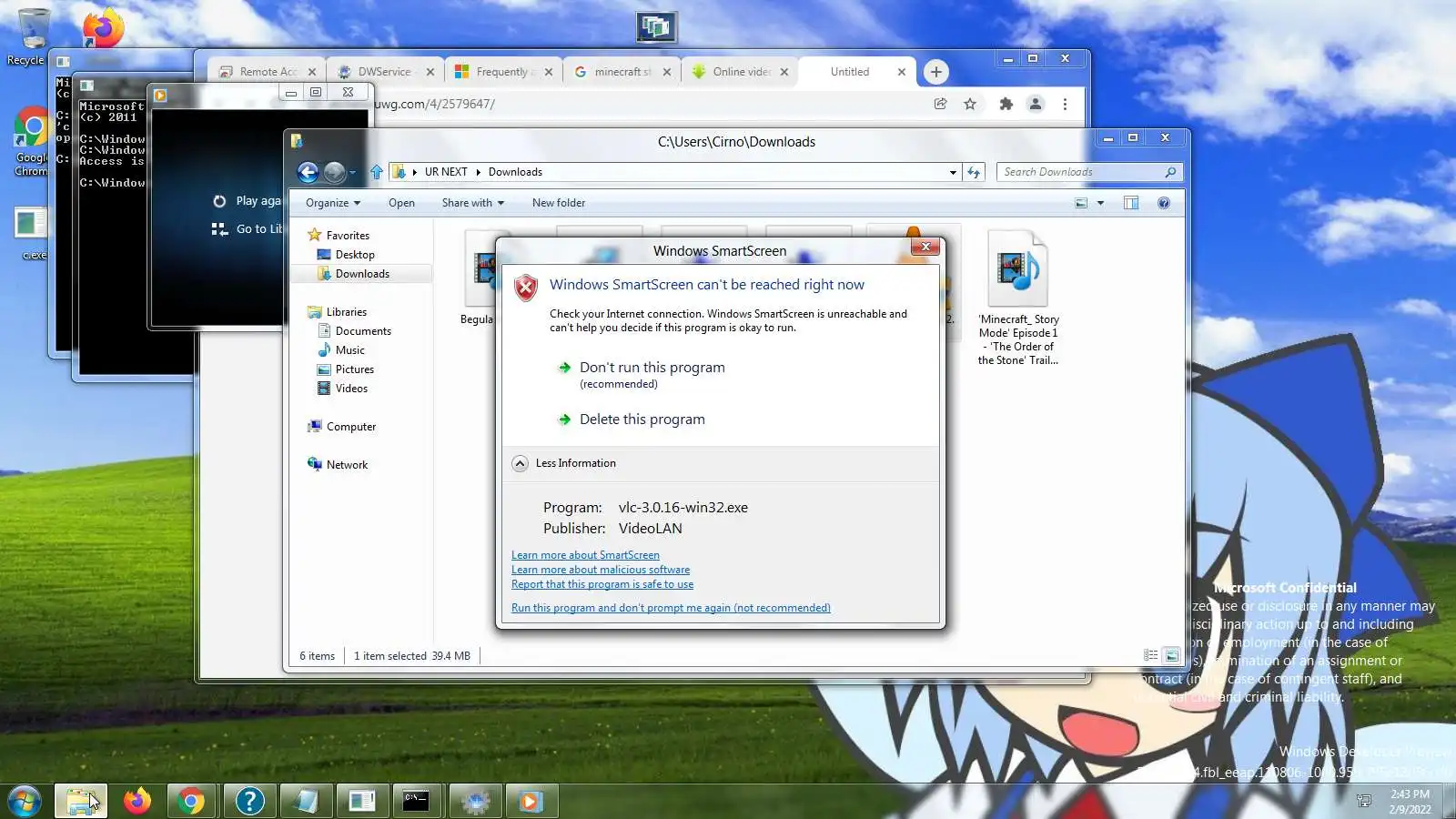The width and height of the screenshot is (1456, 819).
Task: Launch Firefox from the taskbar
Action: 137,801
